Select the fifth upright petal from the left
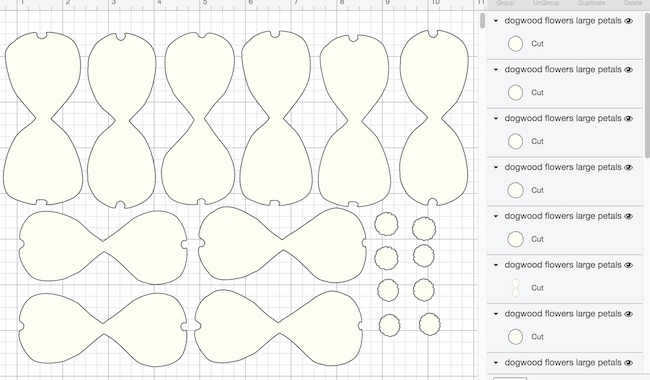 (354, 121)
